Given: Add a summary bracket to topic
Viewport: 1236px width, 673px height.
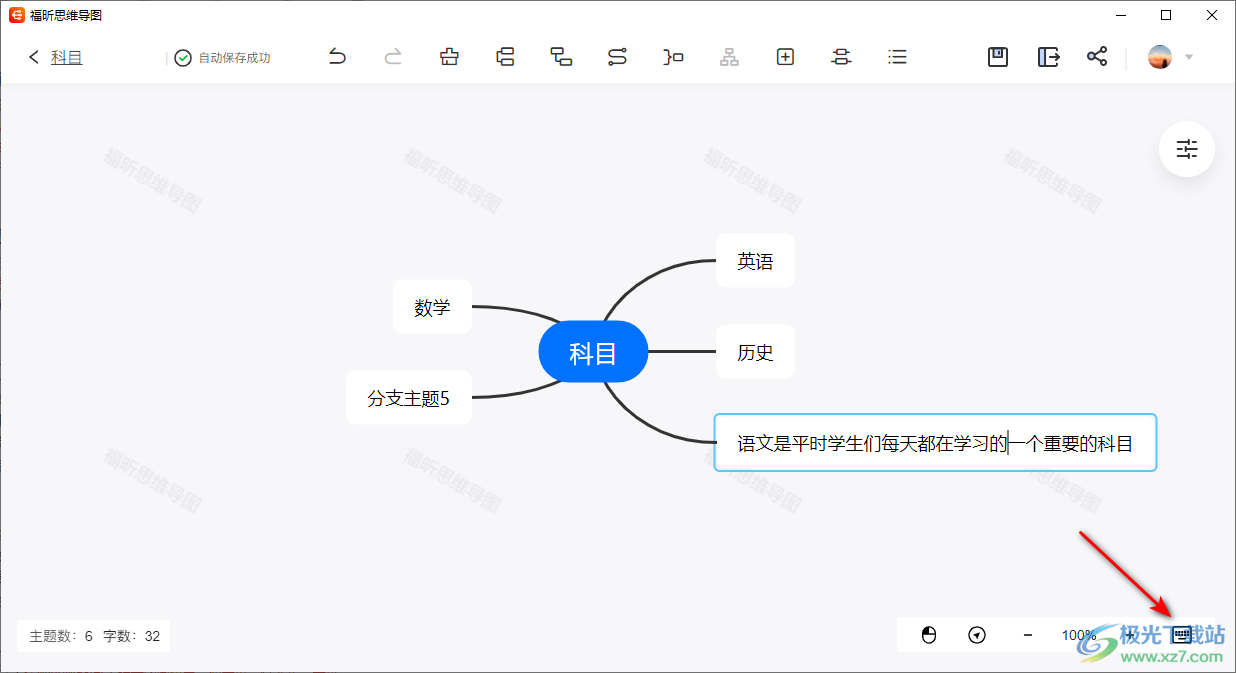Looking at the screenshot, I should point(673,57).
